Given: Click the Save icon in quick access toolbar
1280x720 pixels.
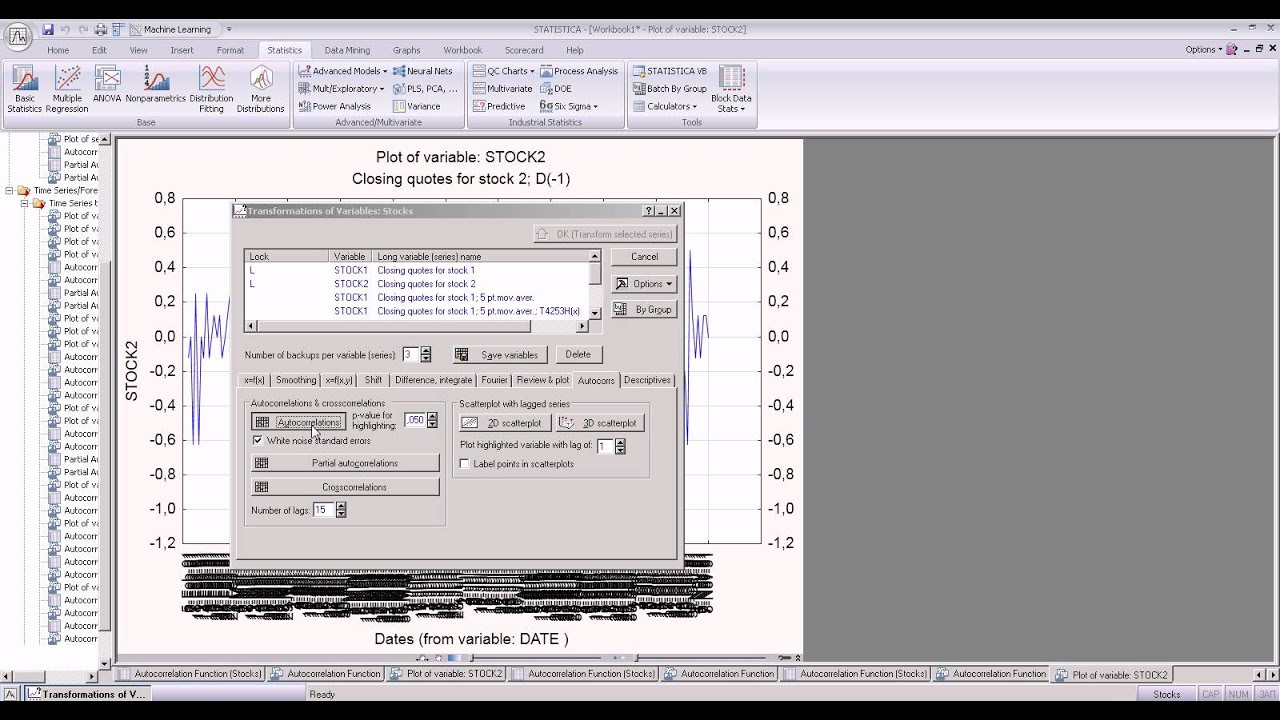Looking at the screenshot, I should click(47, 29).
